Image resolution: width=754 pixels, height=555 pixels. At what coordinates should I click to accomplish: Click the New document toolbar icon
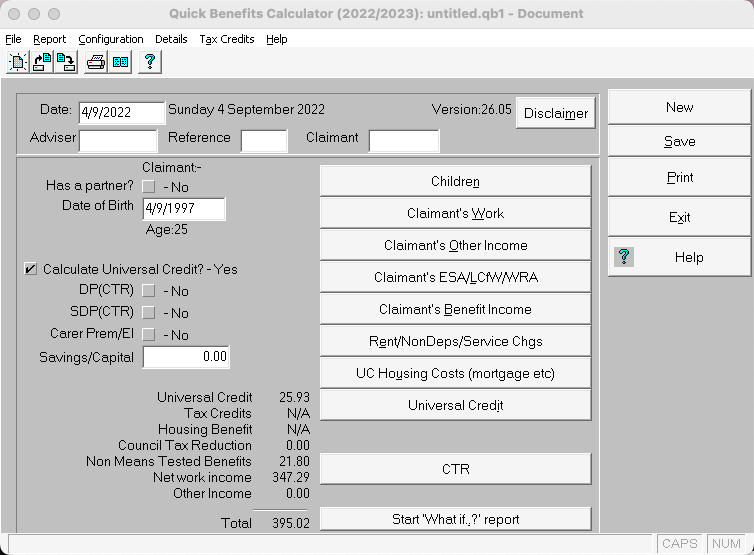[18, 62]
